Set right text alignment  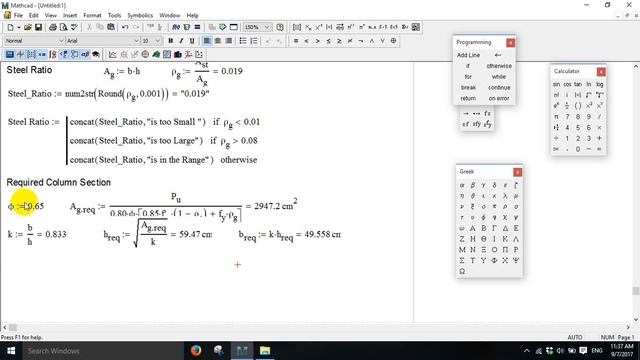tap(229, 41)
